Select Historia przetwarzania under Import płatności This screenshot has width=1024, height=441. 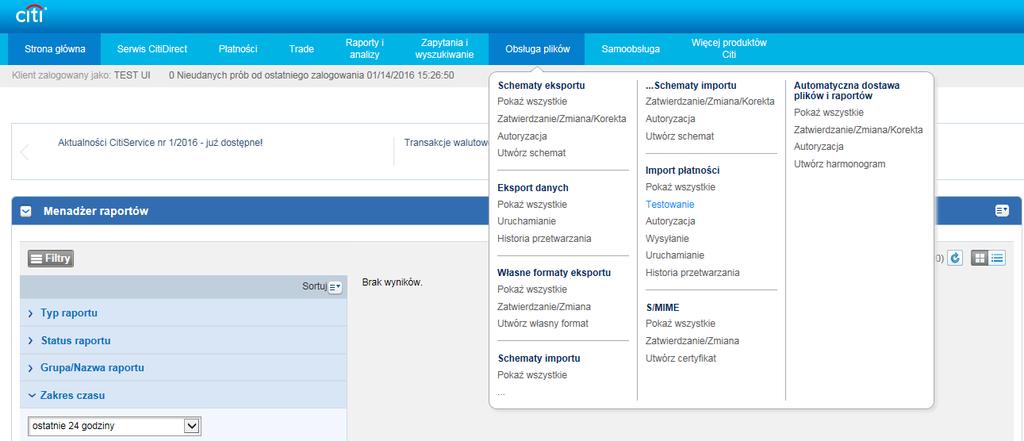click(692, 272)
